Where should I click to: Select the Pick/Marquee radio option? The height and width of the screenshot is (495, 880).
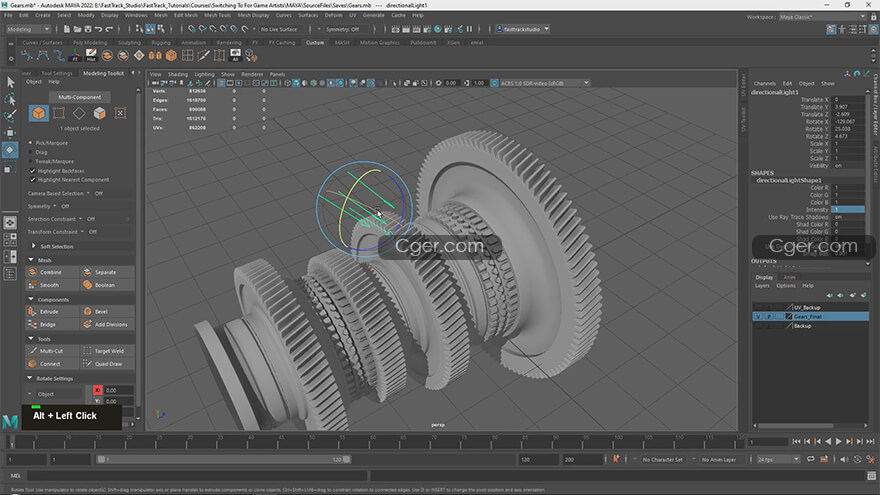click(30, 143)
